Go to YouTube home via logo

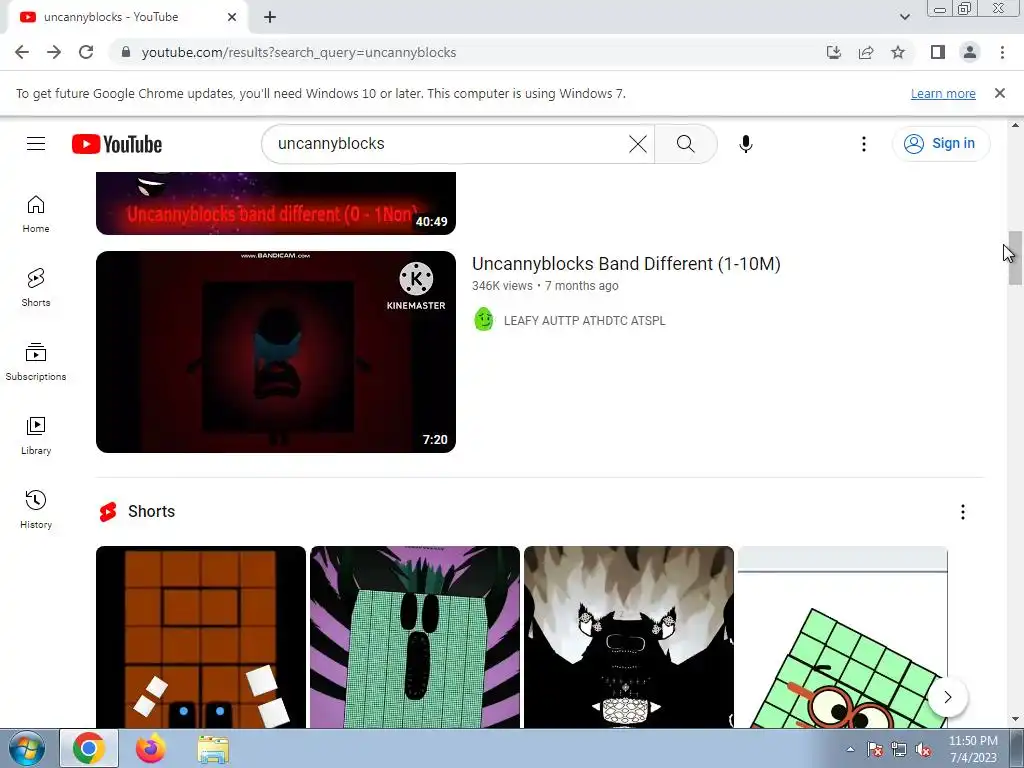click(x=117, y=144)
